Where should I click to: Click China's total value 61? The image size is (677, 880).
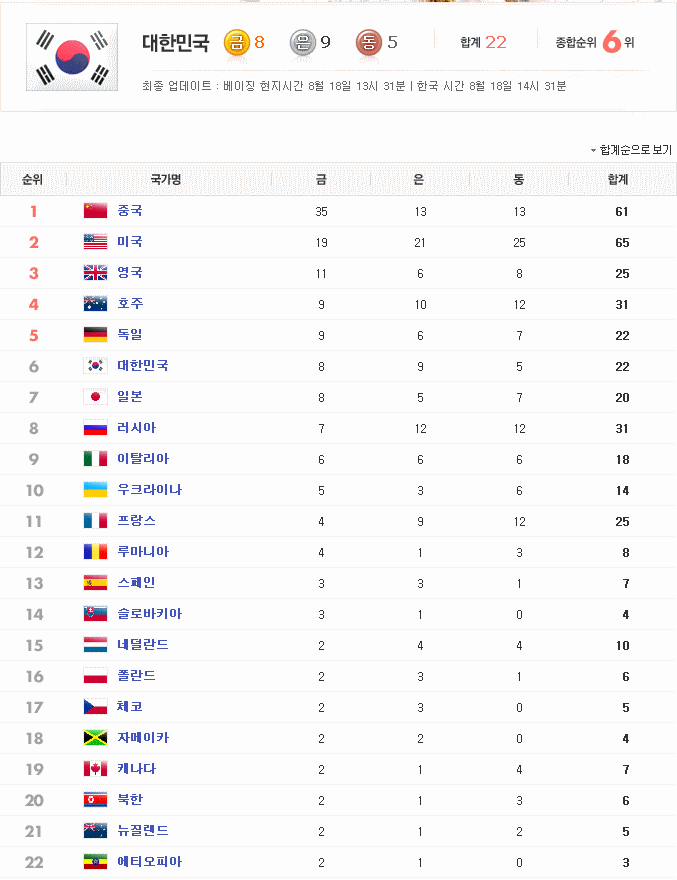click(621, 212)
